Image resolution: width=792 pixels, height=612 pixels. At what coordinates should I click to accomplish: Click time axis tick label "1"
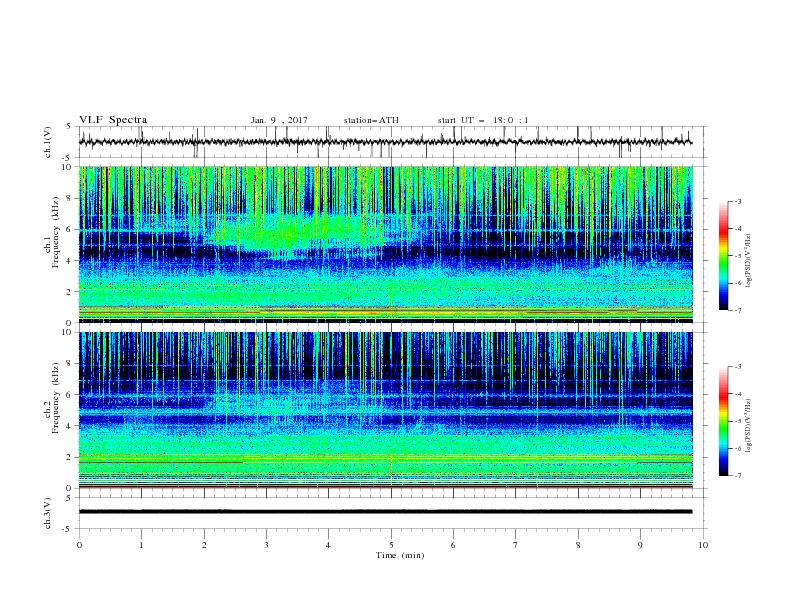pos(142,545)
